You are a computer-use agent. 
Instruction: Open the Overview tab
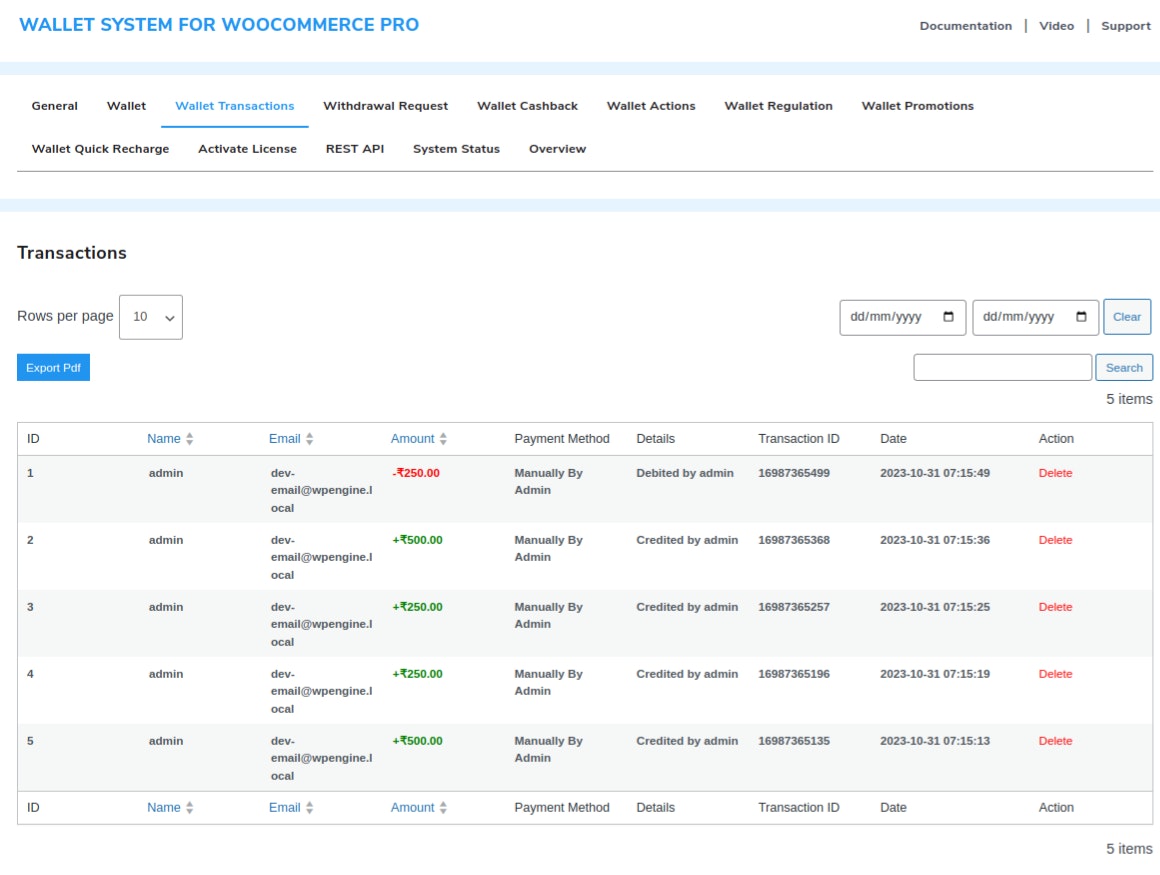[557, 149]
